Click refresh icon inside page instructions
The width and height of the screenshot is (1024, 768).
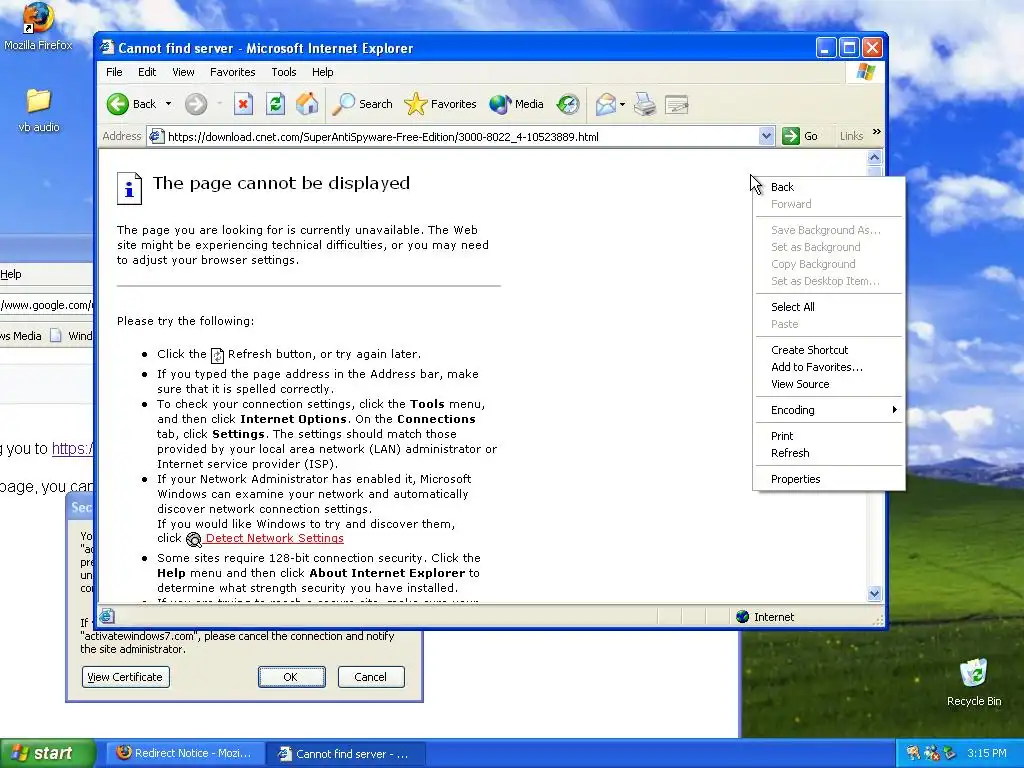217,355
